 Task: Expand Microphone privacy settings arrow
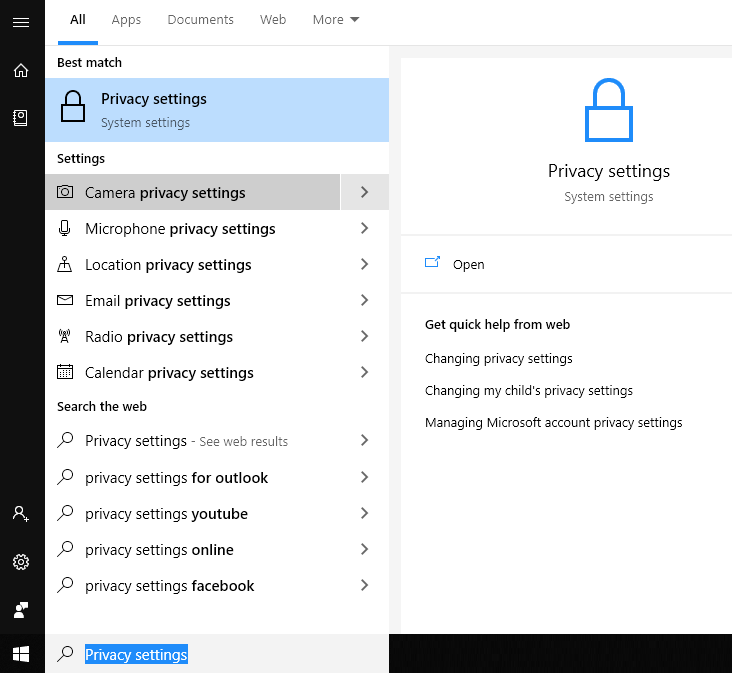[x=365, y=228]
